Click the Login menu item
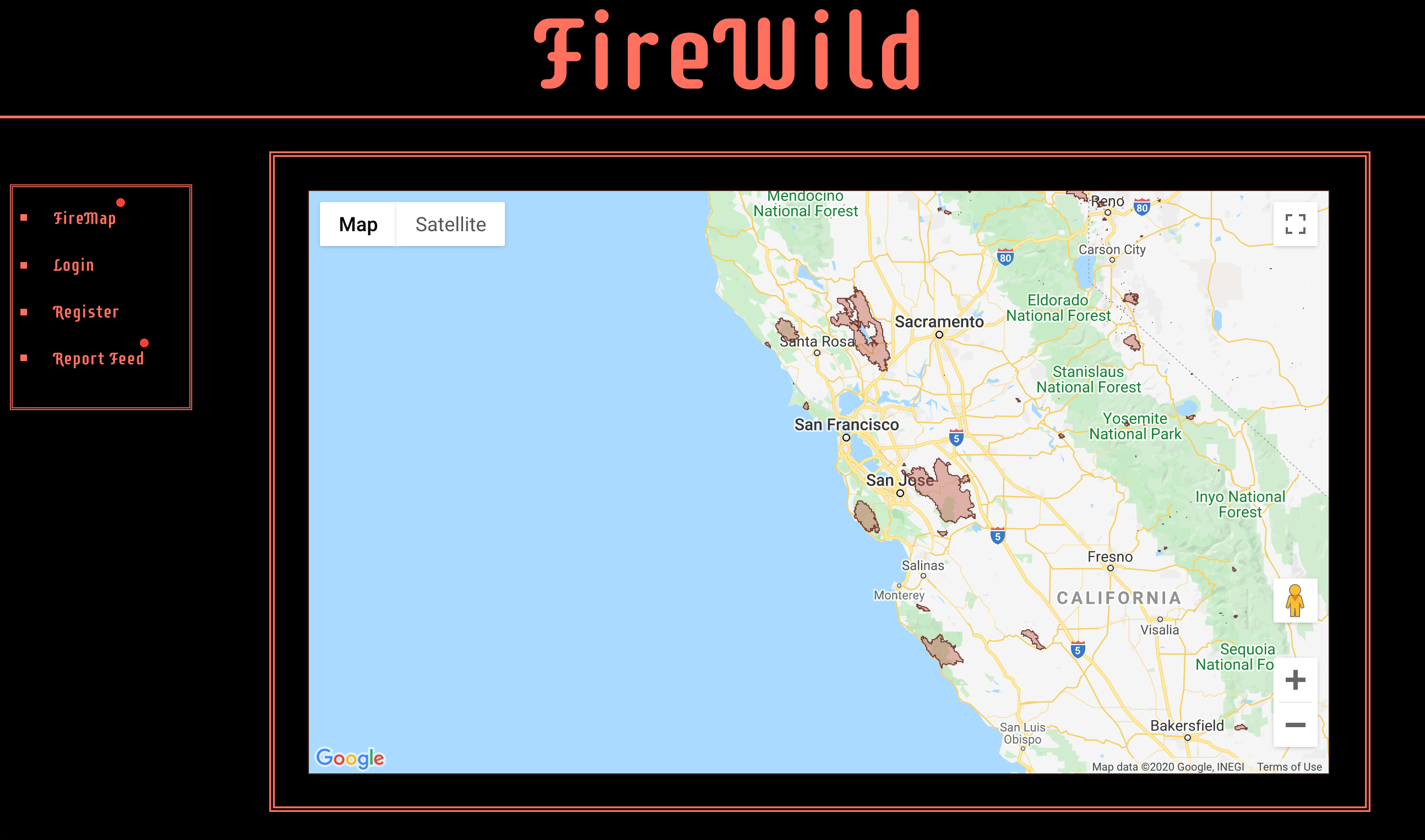1425x840 pixels. click(74, 265)
